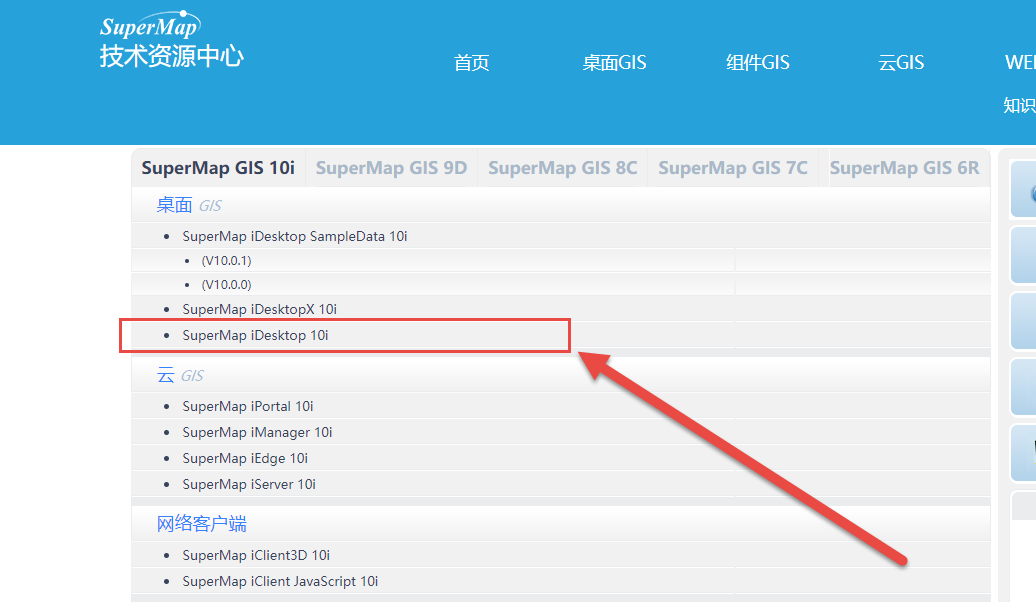The image size is (1036, 602).
Task: Select the (V10.0.1) sample data version
Action: 227,260
